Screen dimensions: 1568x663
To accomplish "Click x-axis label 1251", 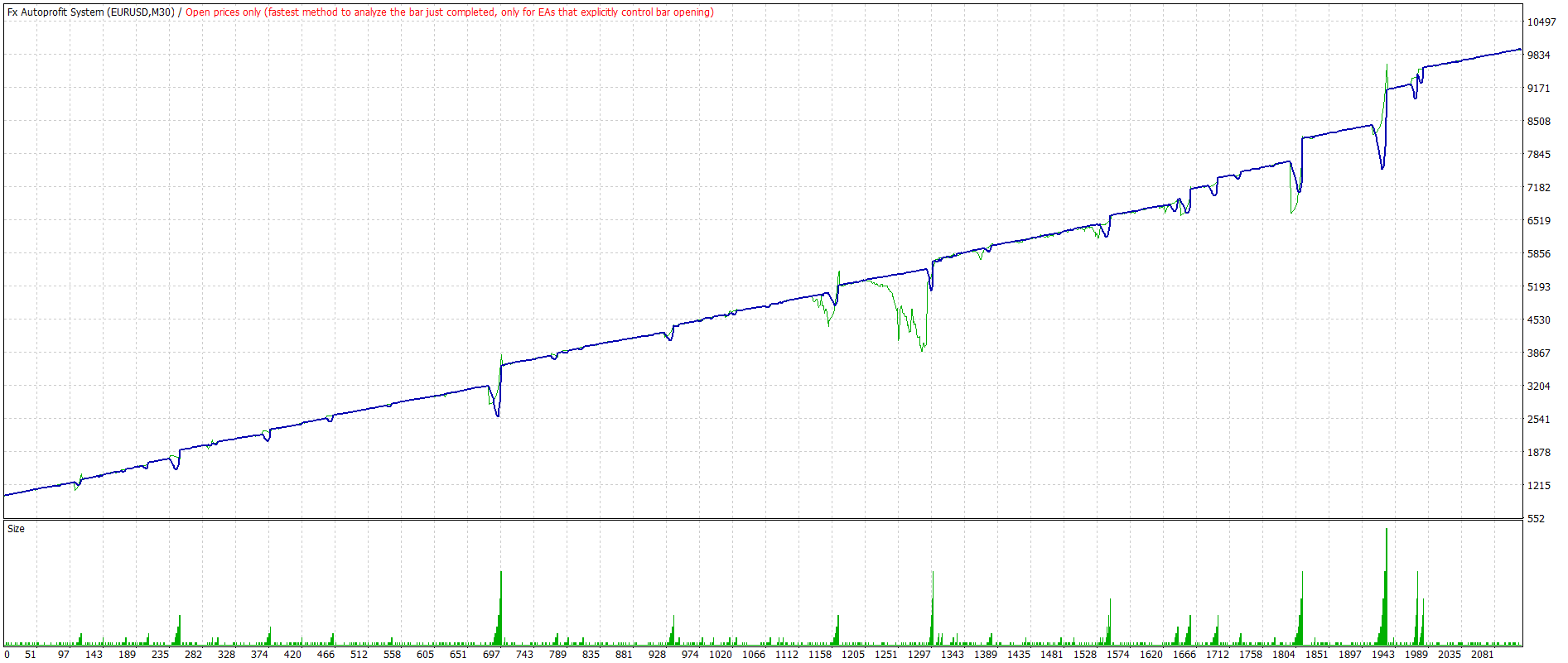I will click(x=886, y=655).
